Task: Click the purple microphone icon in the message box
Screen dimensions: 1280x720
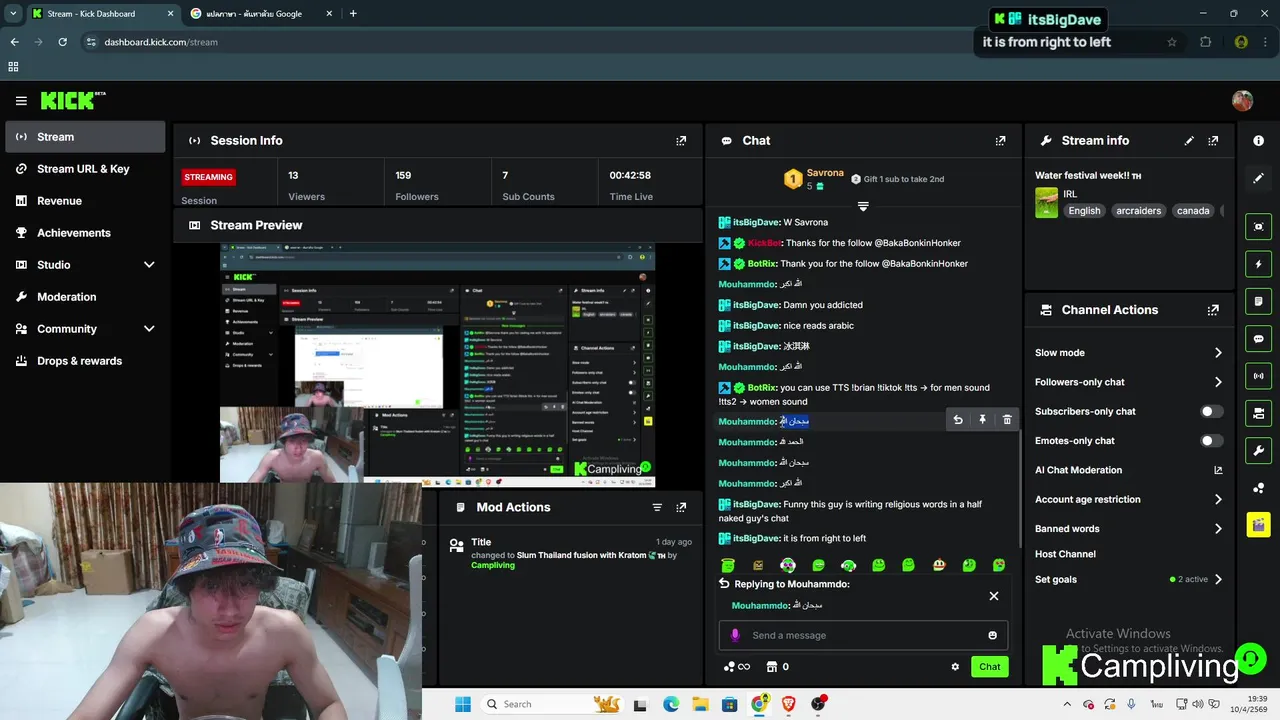Action: pos(735,635)
